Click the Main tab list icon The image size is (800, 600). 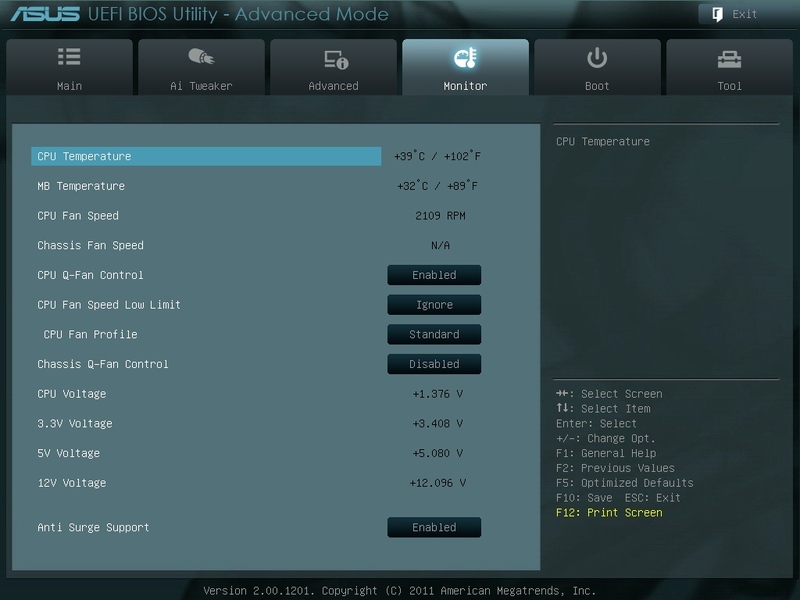point(69,59)
